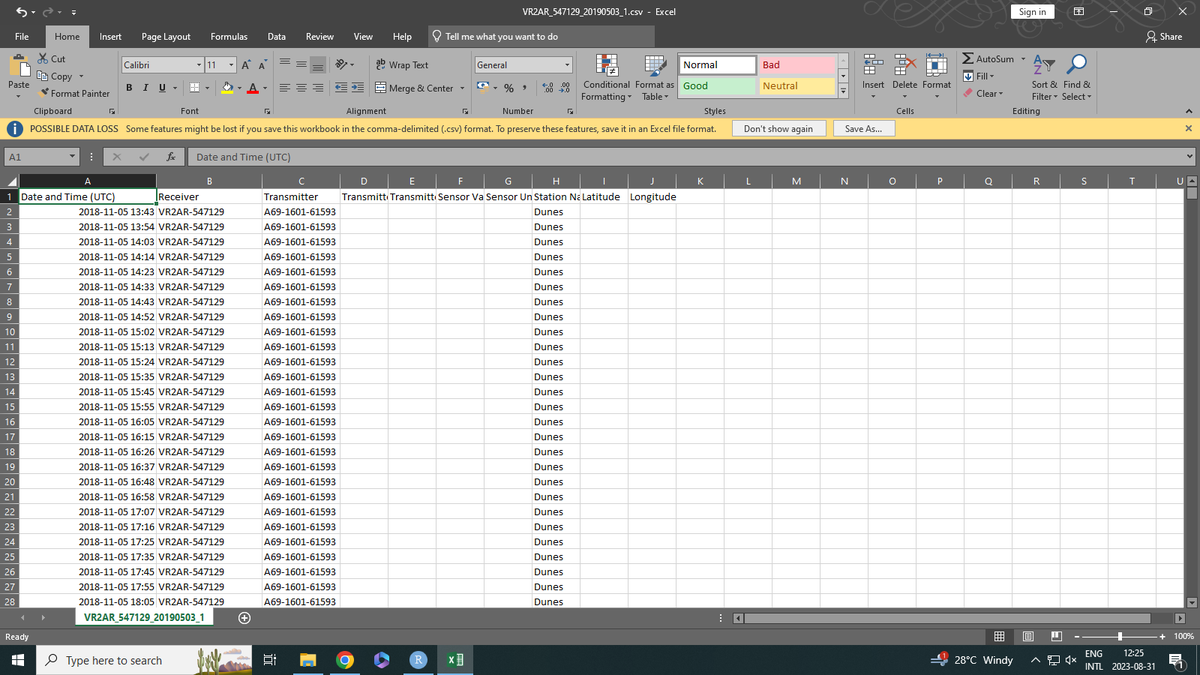Click Don't show again button
The width and height of the screenshot is (1200, 675).
point(779,129)
